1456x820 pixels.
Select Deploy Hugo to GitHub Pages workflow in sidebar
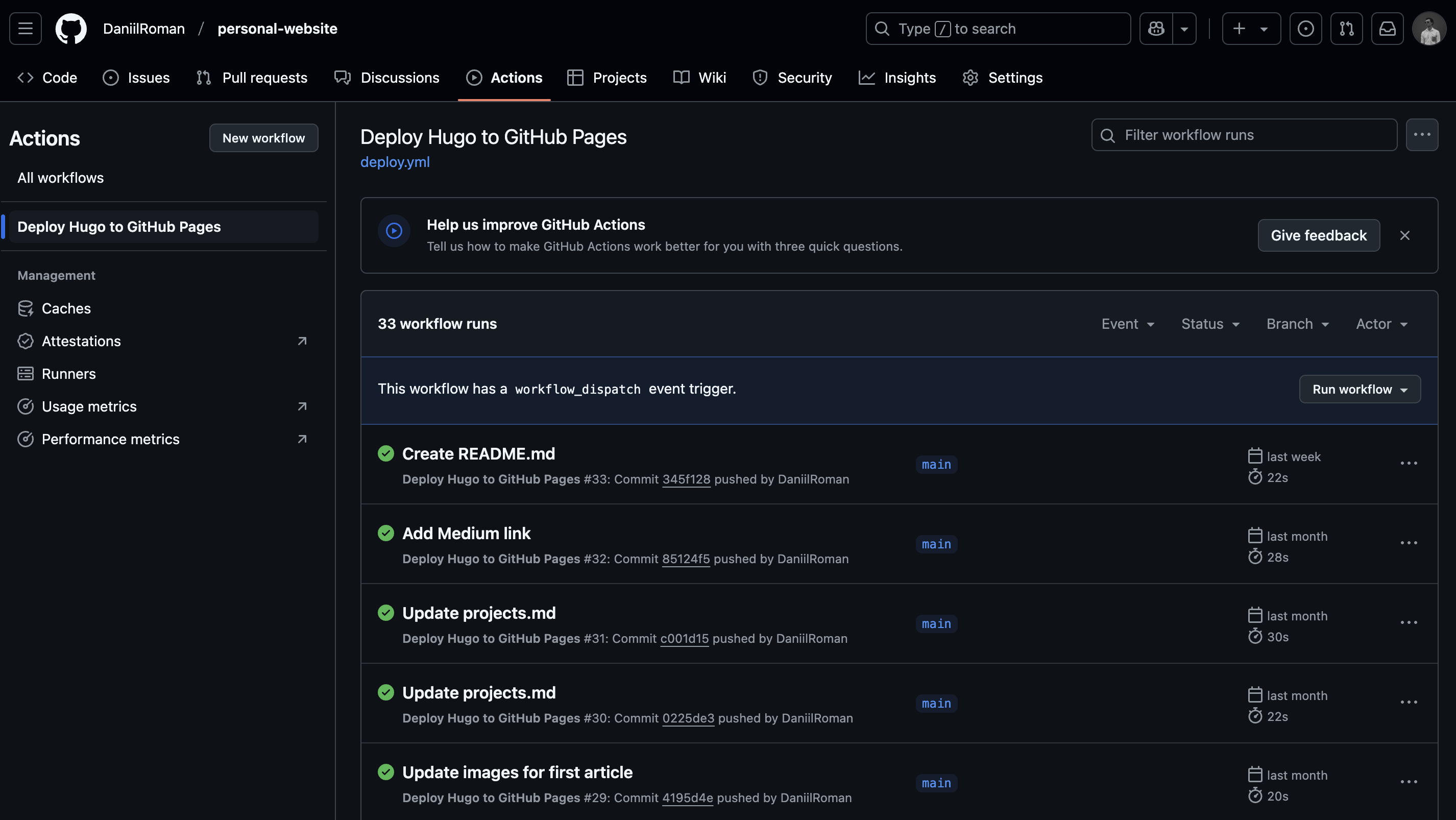pyautogui.click(x=164, y=227)
